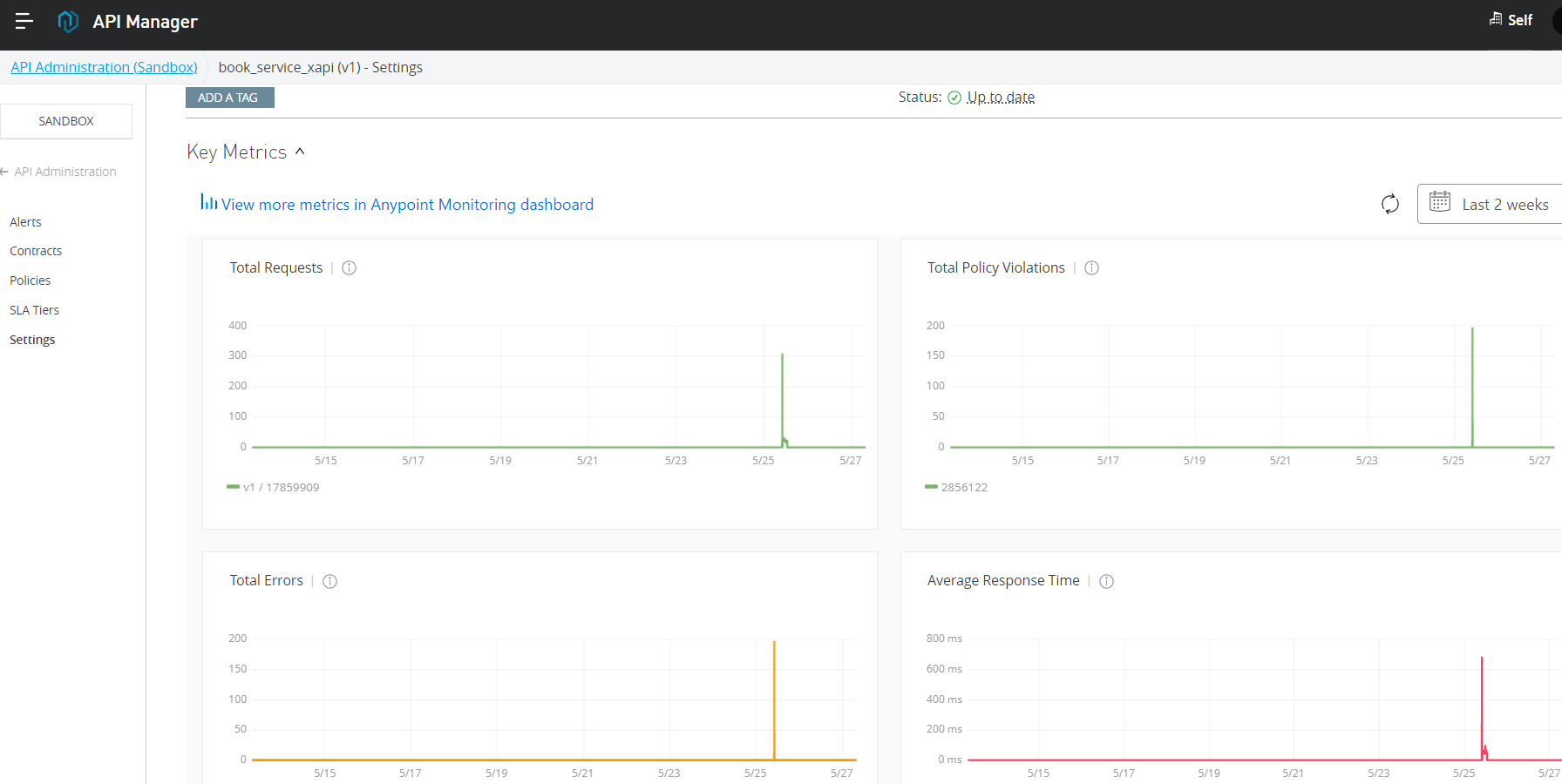Open the Self user menu
The height and width of the screenshot is (784, 1562).
tap(1512, 20)
